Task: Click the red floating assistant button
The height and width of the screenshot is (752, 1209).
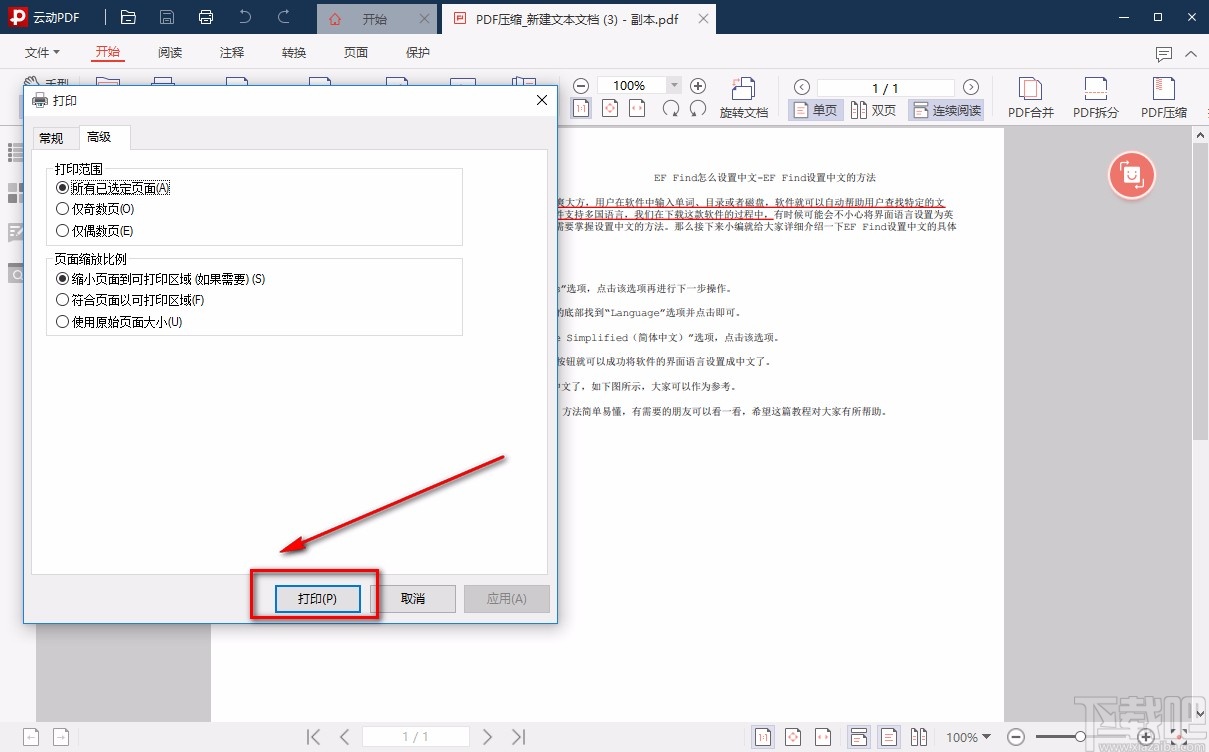Action: click(x=1131, y=176)
